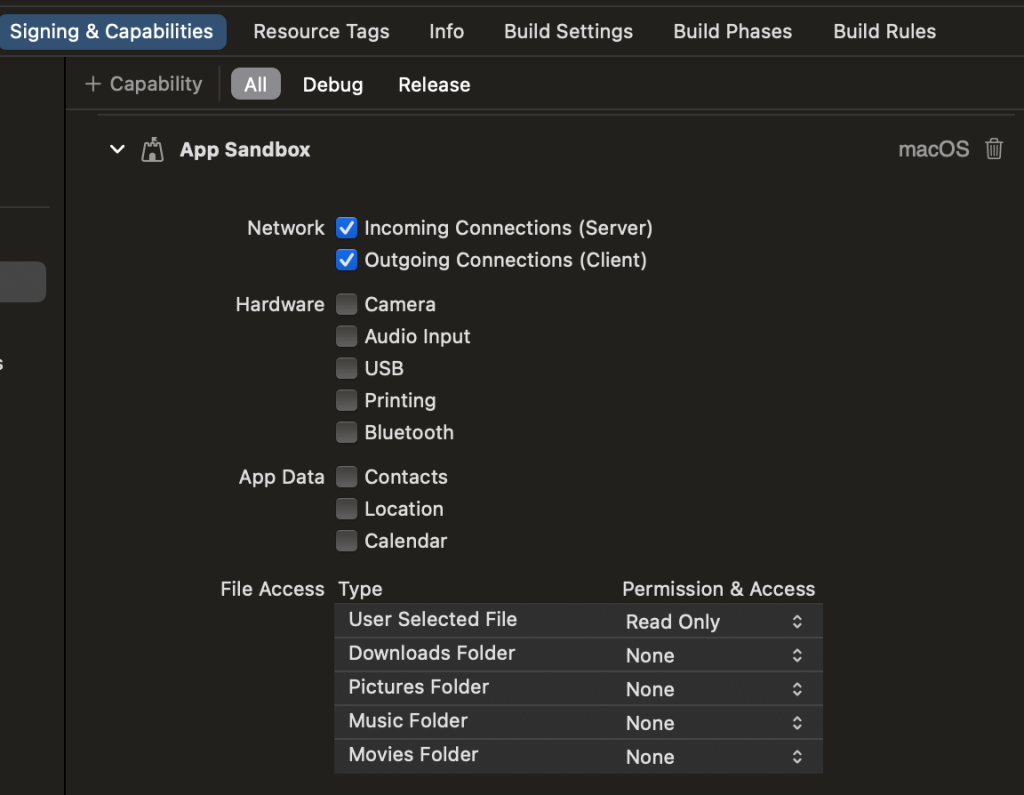Switch to Signing & Capabilities tab
The width and height of the screenshot is (1024, 795).
pos(112,31)
